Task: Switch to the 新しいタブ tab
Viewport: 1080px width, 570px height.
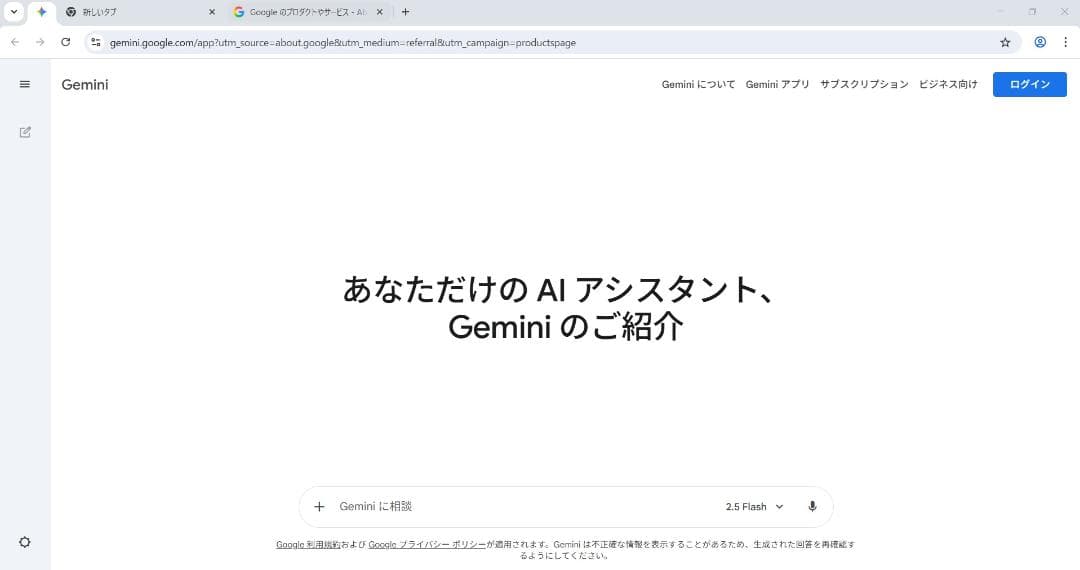Action: point(141,12)
